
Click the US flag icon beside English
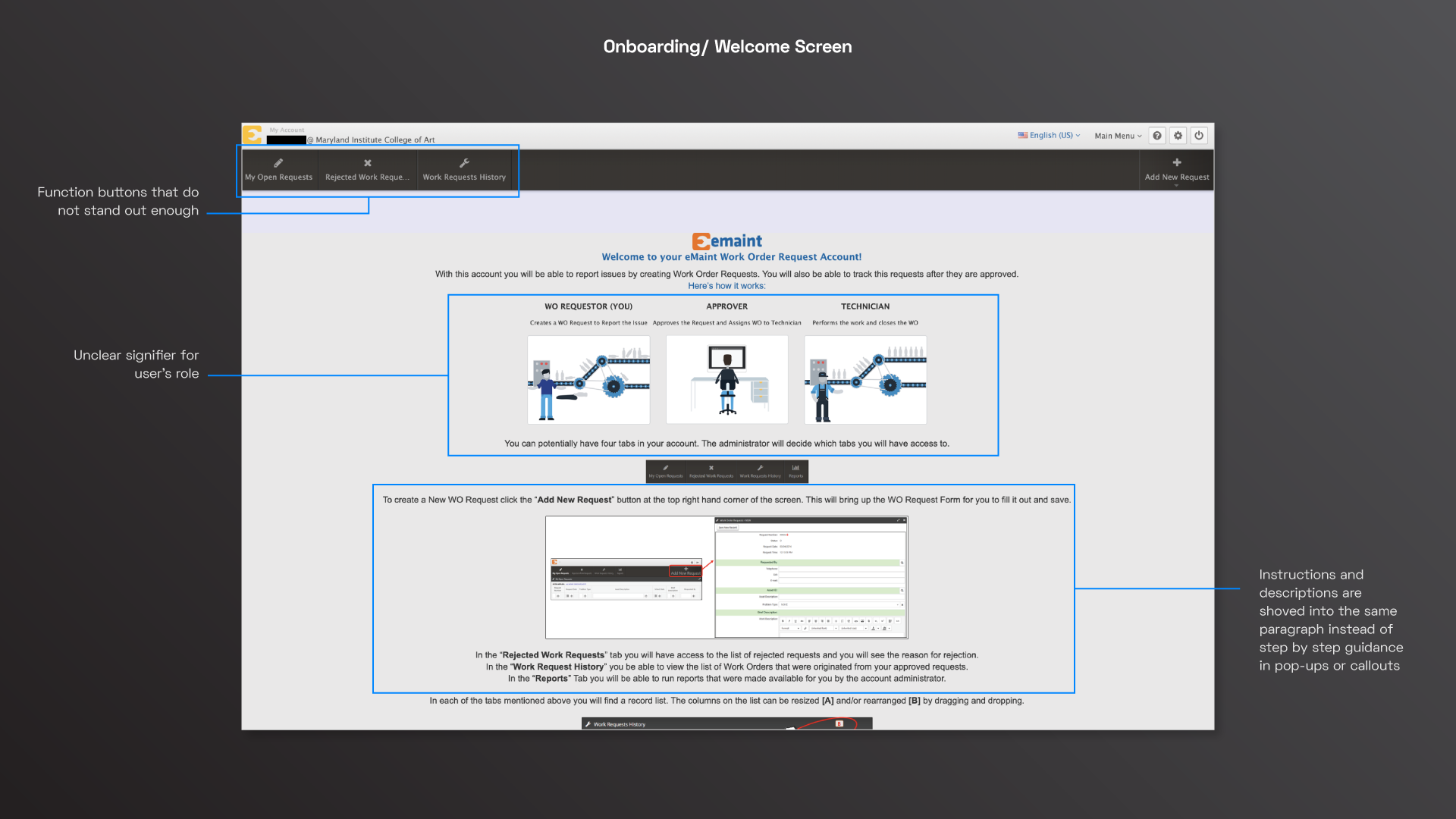(x=1023, y=136)
